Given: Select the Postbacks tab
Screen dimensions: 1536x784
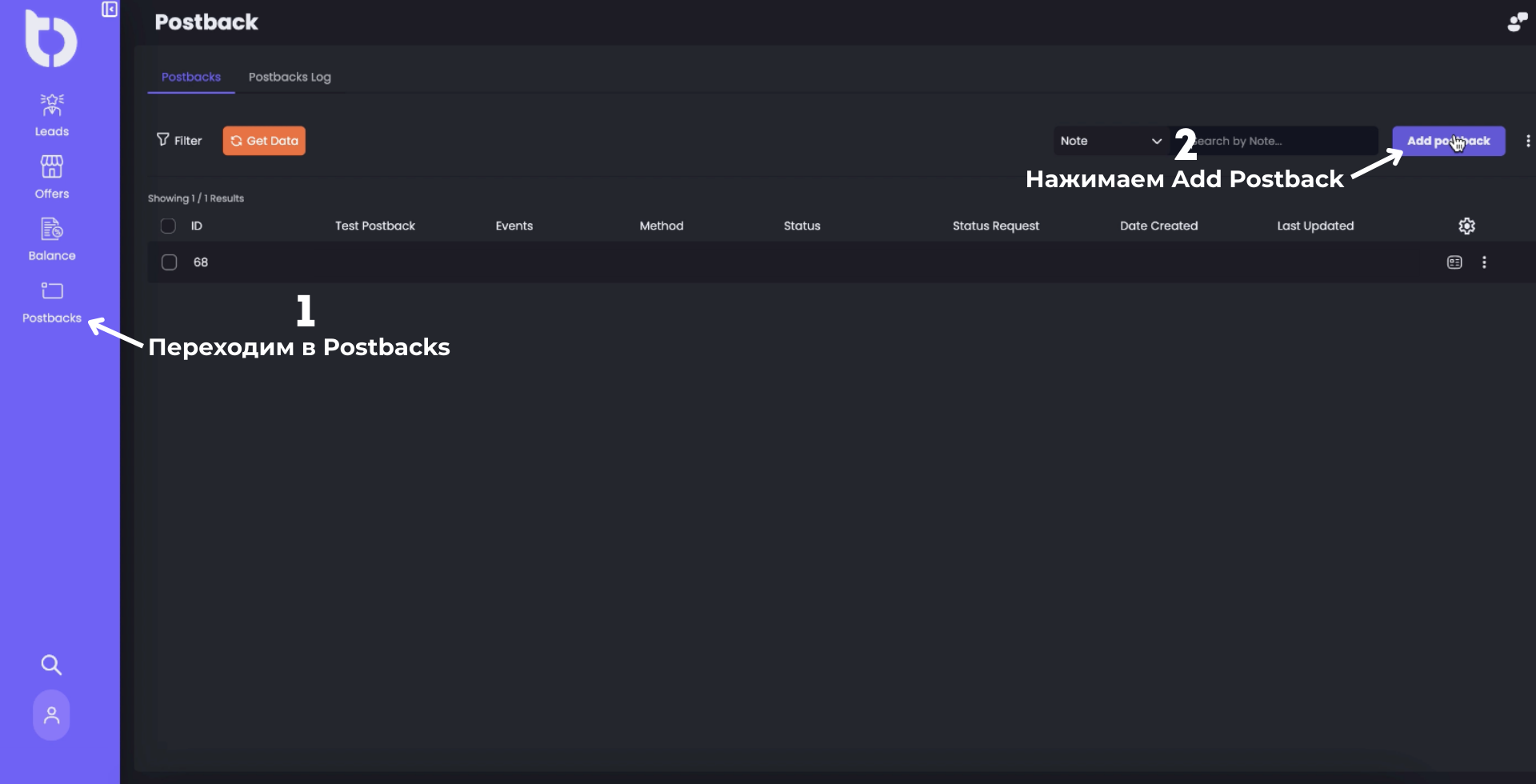Looking at the screenshot, I should click(191, 77).
